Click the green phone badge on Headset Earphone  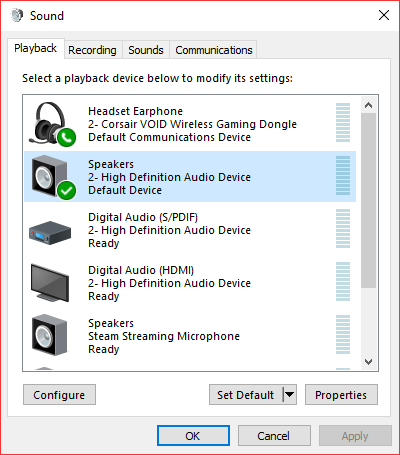(66, 137)
